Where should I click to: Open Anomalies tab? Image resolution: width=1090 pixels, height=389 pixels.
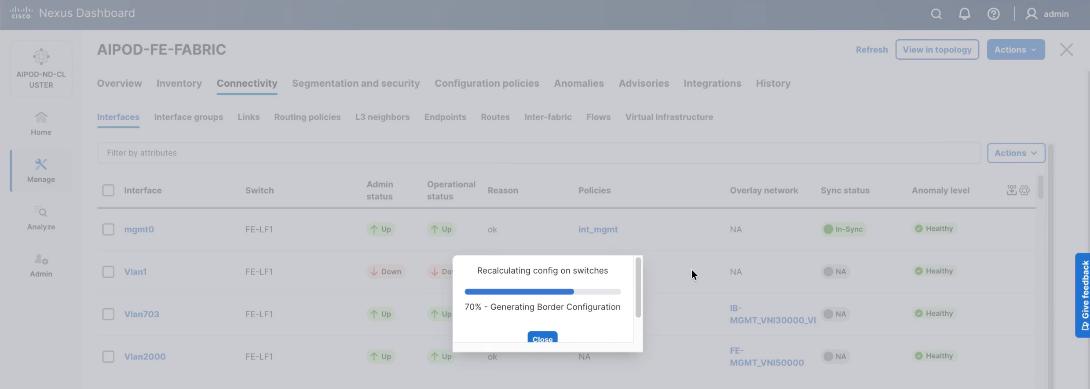pos(579,83)
